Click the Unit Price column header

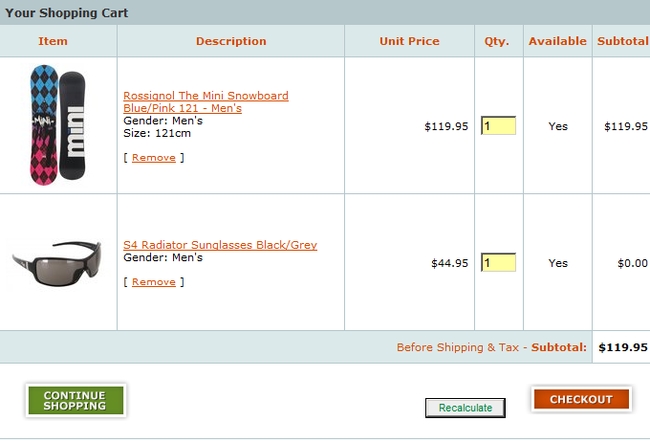click(x=409, y=41)
